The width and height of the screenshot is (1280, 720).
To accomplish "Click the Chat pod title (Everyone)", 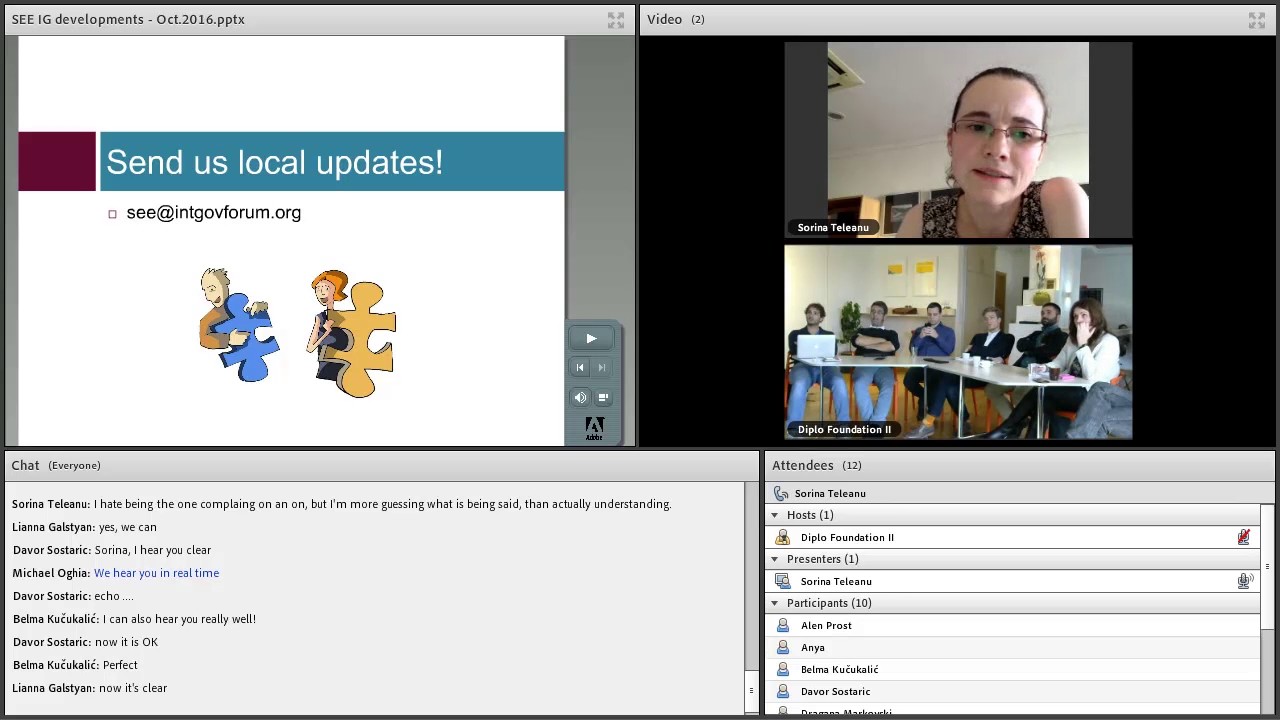I will 56,465.
